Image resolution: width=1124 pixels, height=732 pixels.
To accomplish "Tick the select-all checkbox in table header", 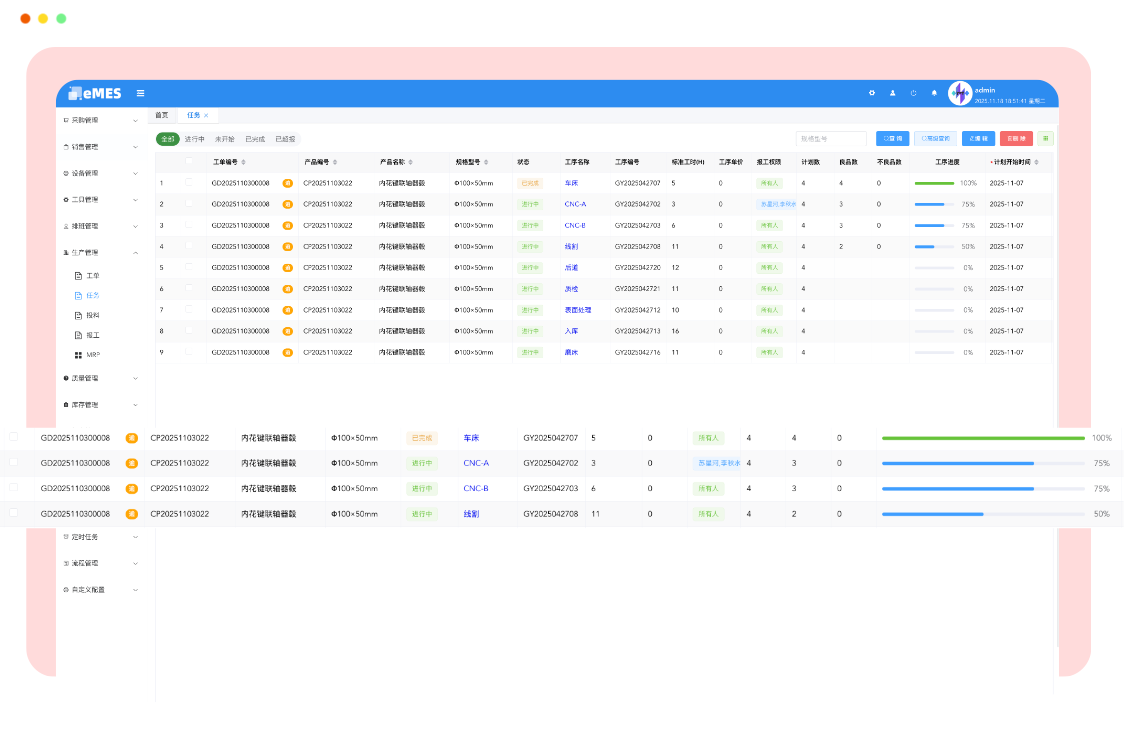I will click(x=189, y=161).
